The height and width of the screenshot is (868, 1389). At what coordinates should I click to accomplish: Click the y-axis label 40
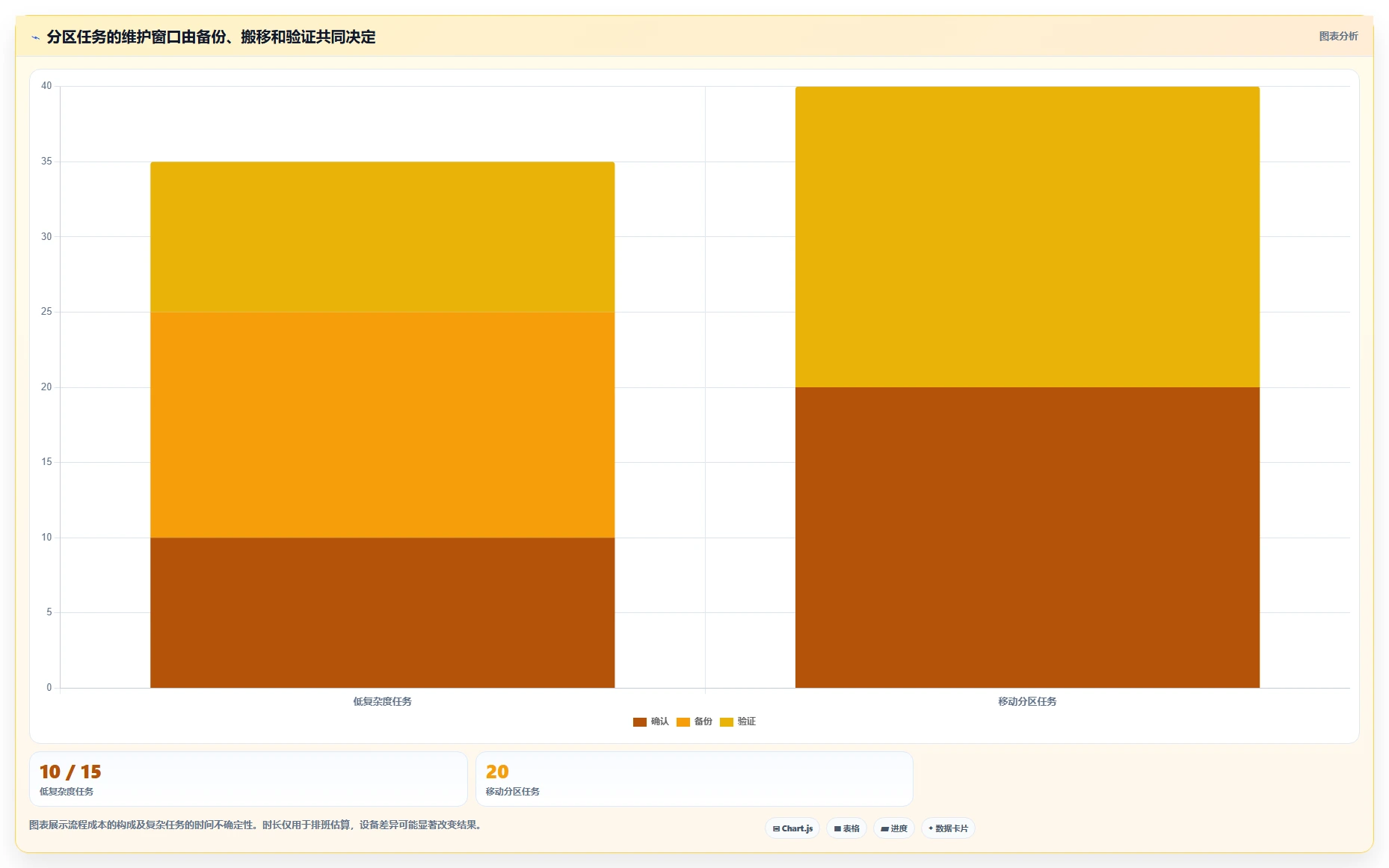[x=46, y=86]
